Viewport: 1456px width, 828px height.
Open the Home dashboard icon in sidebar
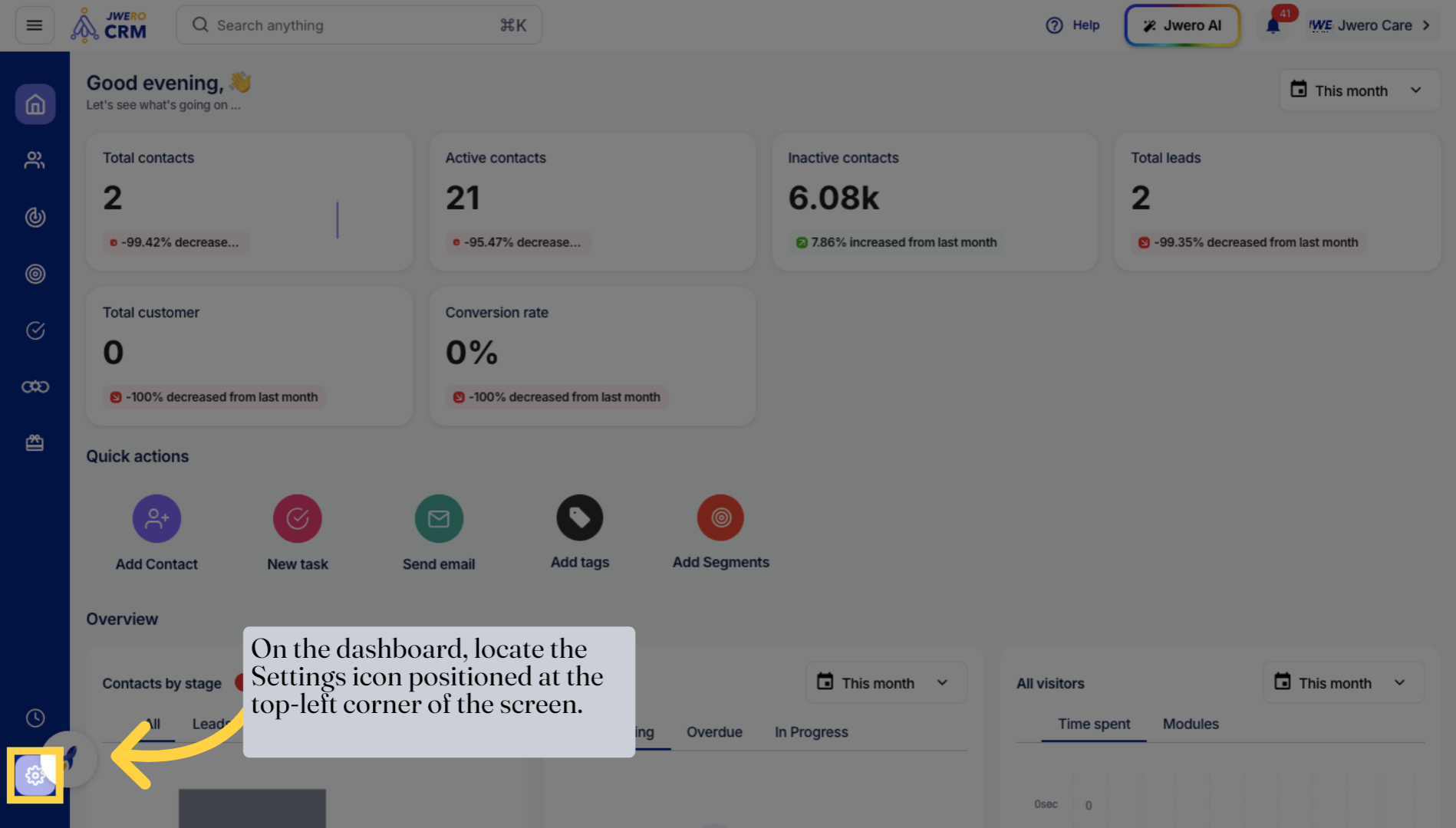(35, 103)
